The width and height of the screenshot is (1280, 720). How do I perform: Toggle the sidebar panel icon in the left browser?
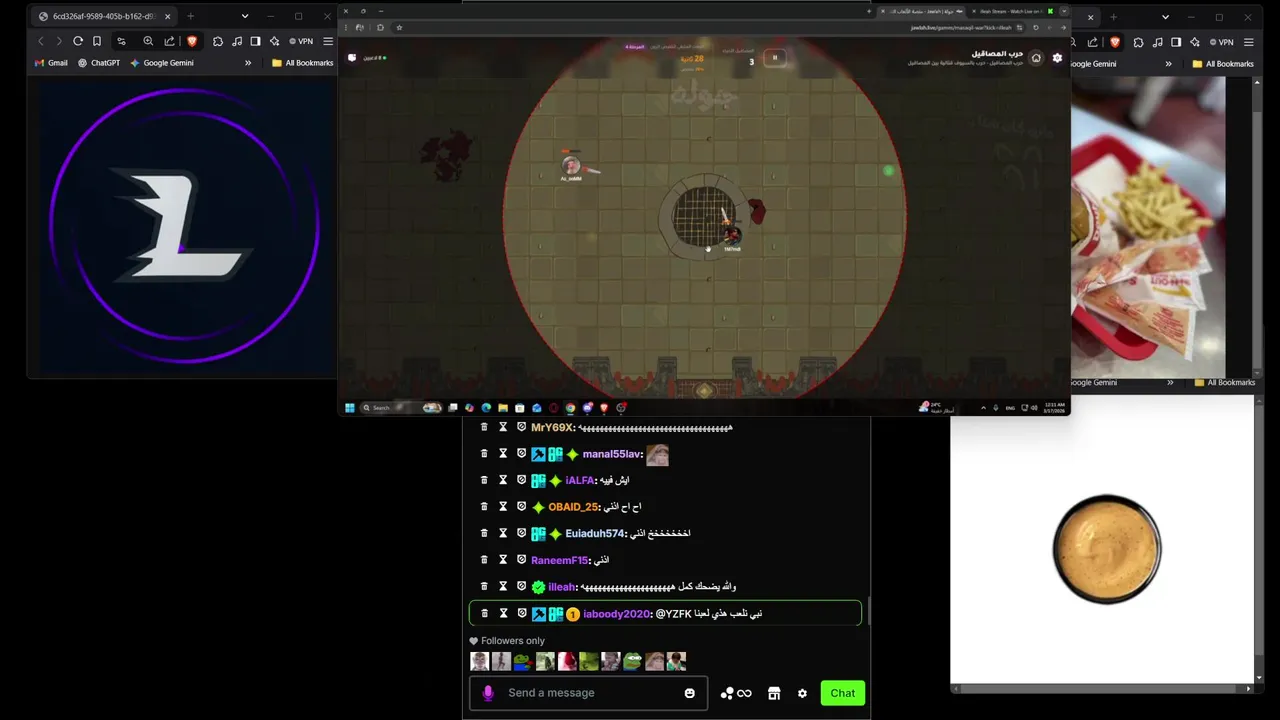click(256, 41)
